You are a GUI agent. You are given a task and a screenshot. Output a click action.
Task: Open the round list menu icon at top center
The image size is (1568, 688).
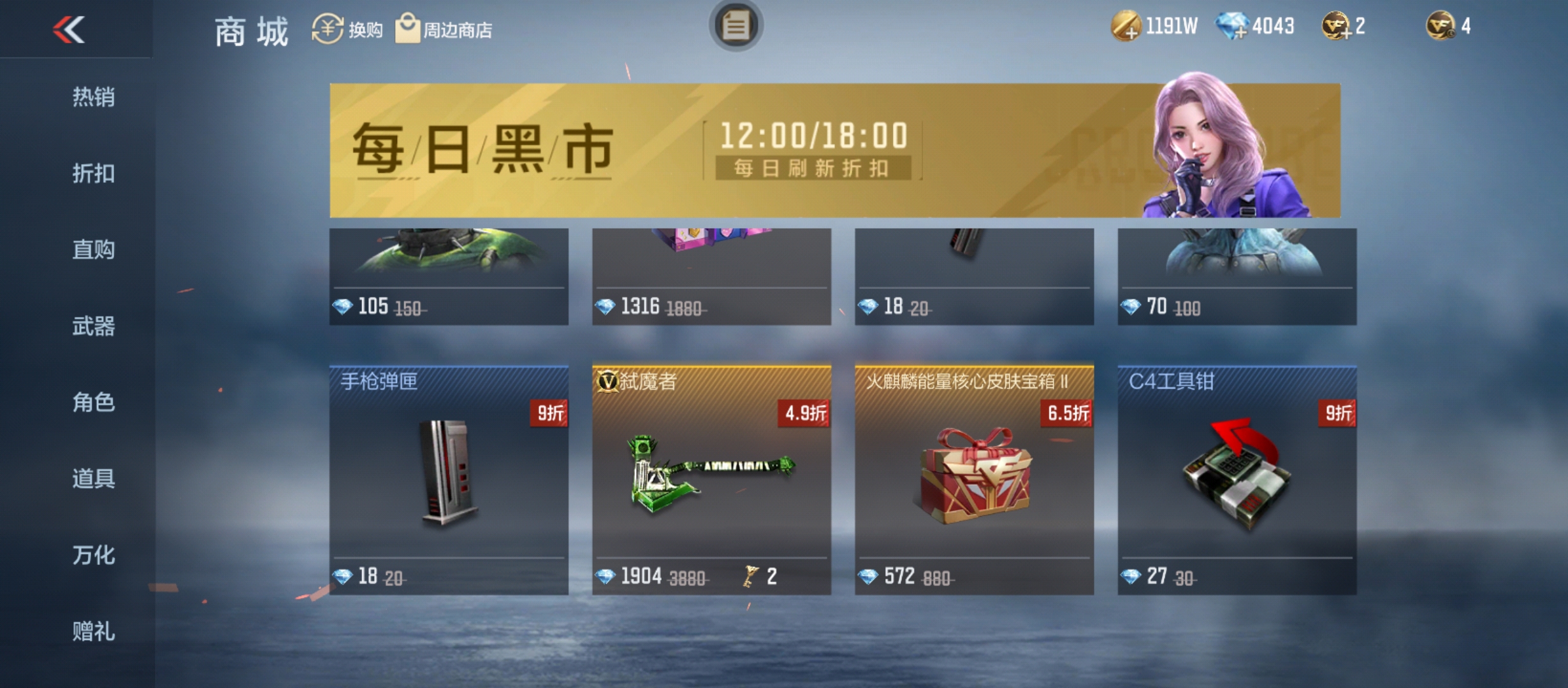tap(736, 26)
